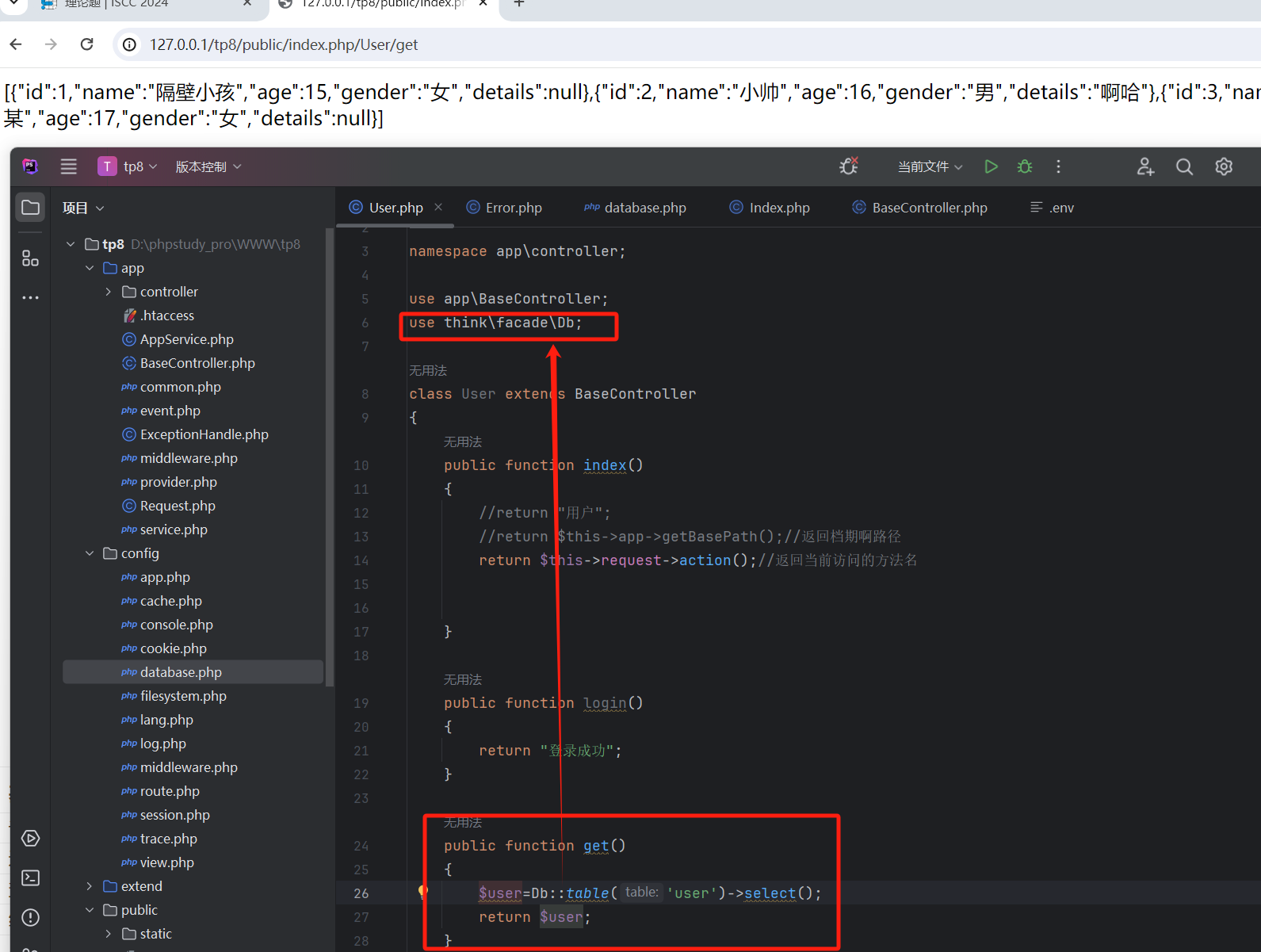
Task: Open BaseController.php in project tree
Action: pyautogui.click(x=189, y=363)
